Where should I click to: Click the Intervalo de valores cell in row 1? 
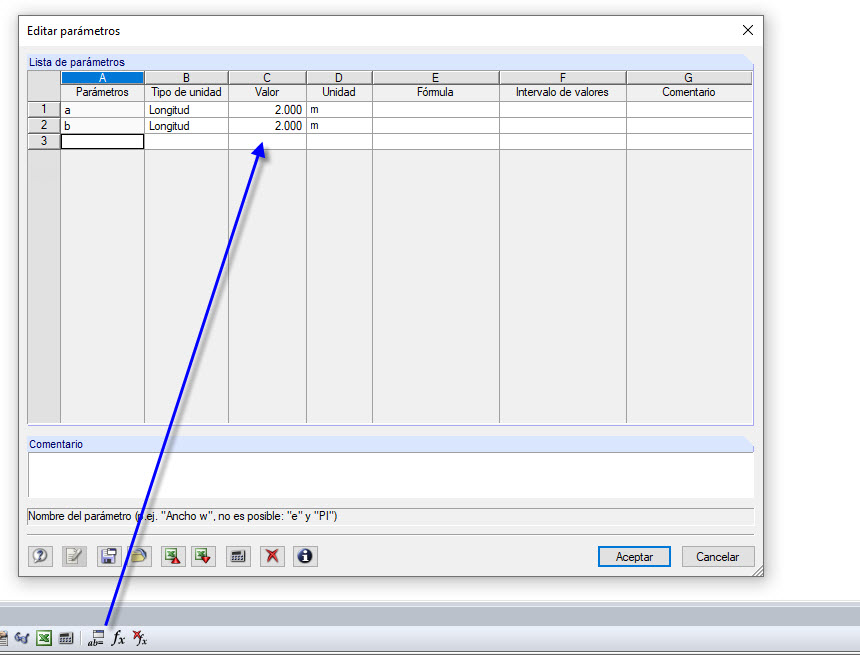coord(563,110)
